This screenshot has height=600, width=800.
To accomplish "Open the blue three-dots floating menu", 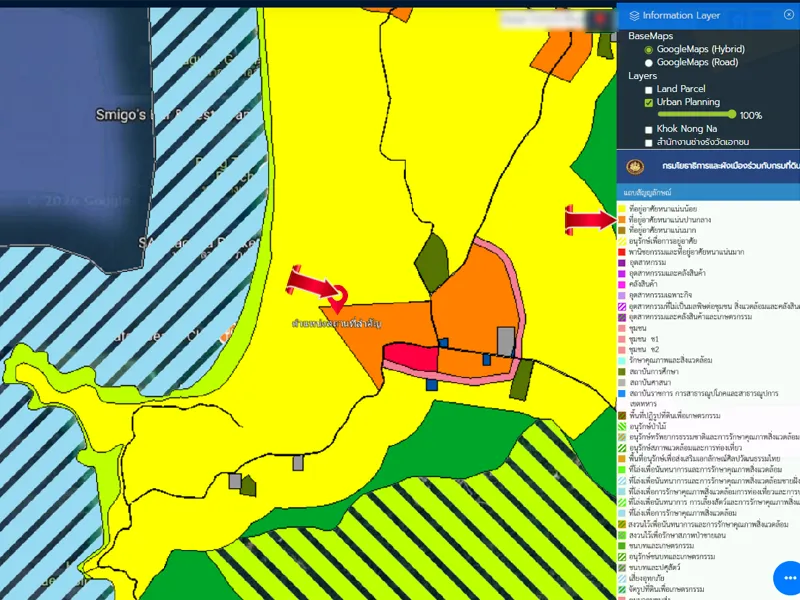I will (788, 578).
